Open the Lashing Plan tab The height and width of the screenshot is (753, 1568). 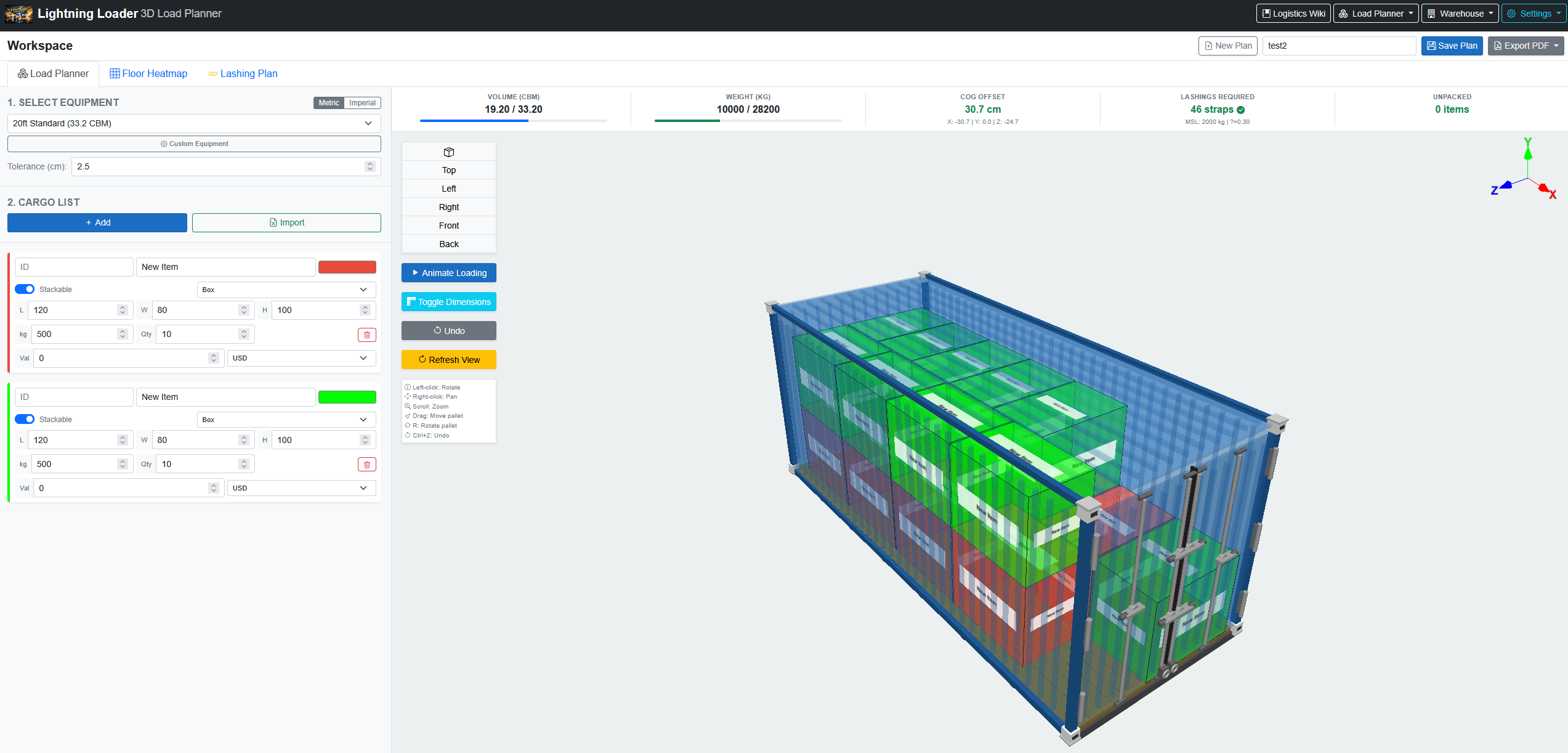[x=243, y=73]
